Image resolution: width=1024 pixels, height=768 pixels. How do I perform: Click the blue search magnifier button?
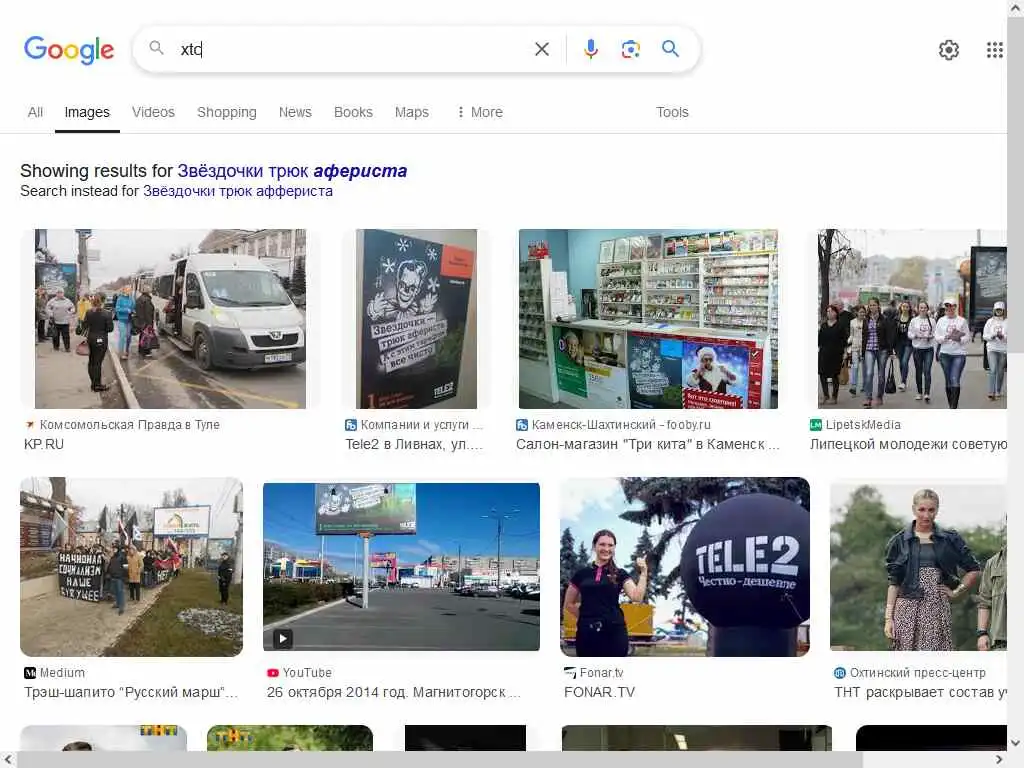670,48
